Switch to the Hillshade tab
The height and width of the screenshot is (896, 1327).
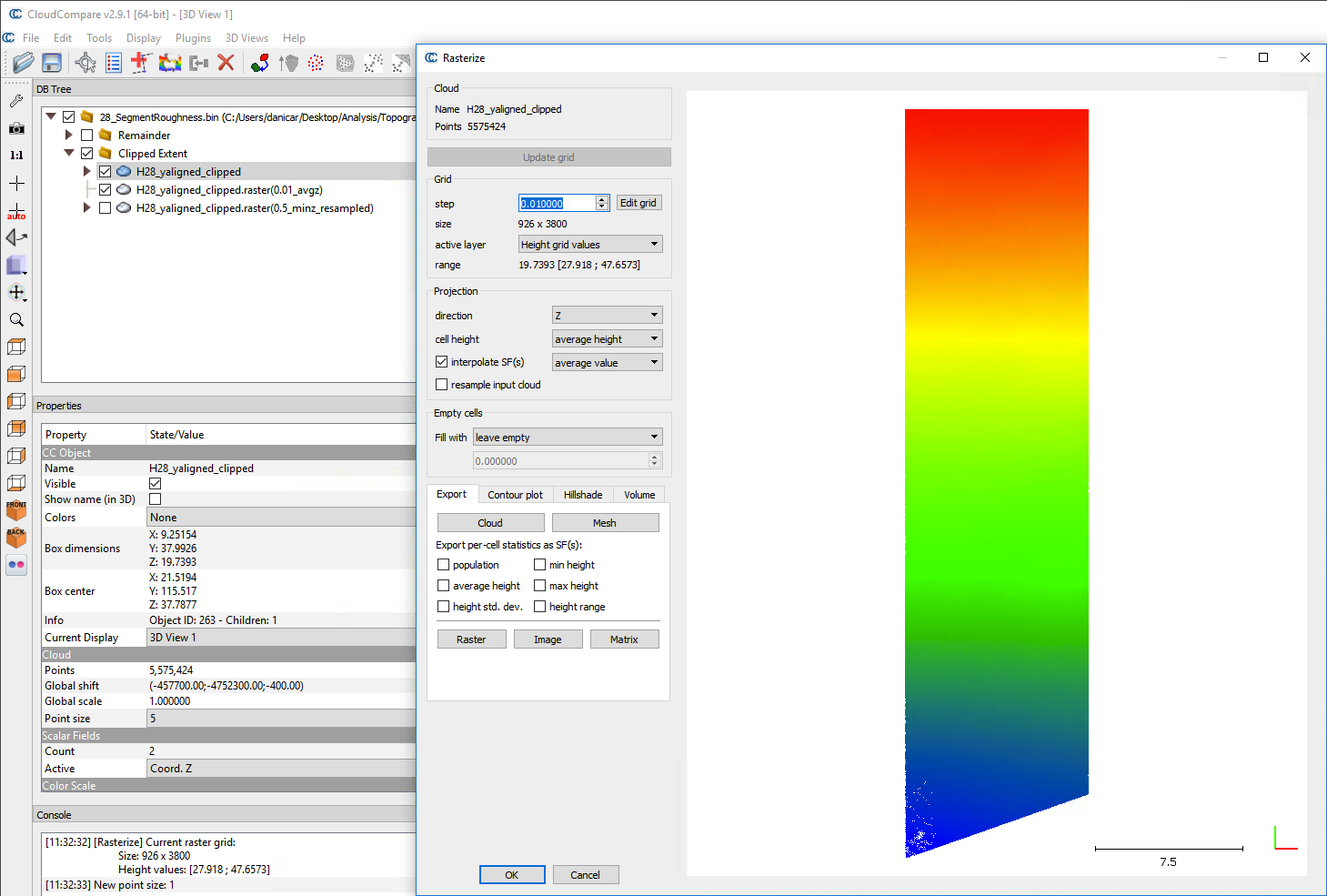582,495
